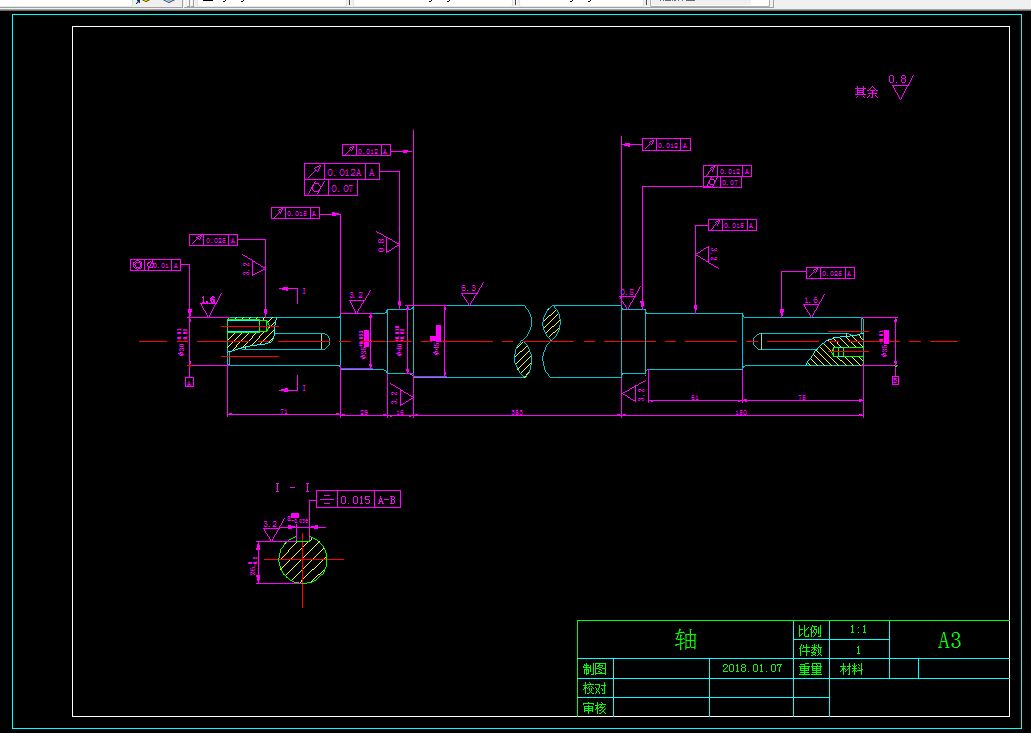Select the left end keyway slot outline
Viewport: 1031px width, 733px height.
click(x=301, y=341)
